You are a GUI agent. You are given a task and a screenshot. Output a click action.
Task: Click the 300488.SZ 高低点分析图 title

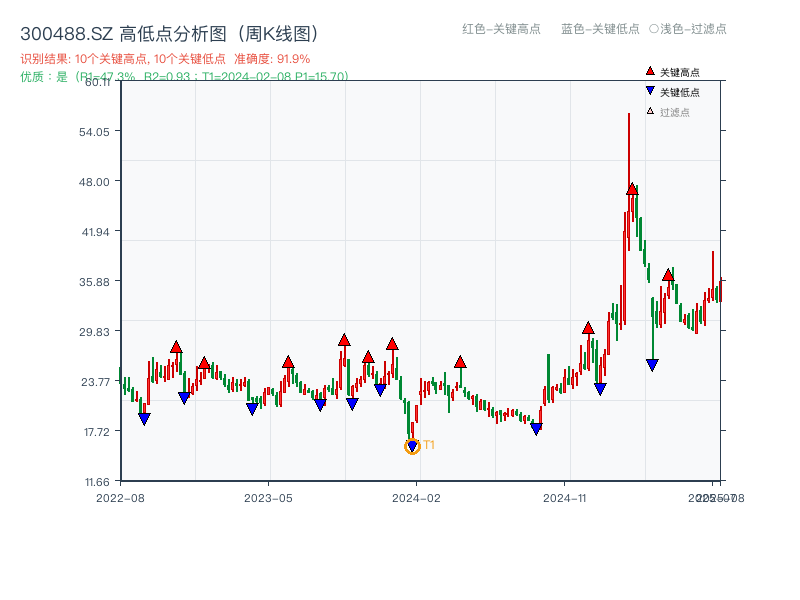click(x=170, y=34)
